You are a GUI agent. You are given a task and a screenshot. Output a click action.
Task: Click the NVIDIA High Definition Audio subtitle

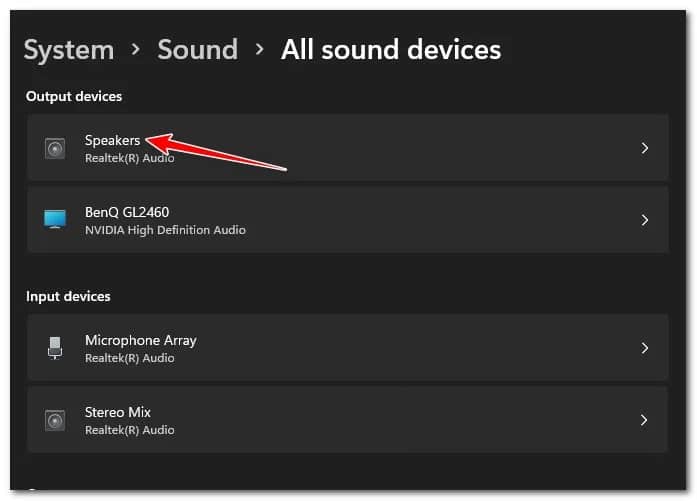point(165,230)
